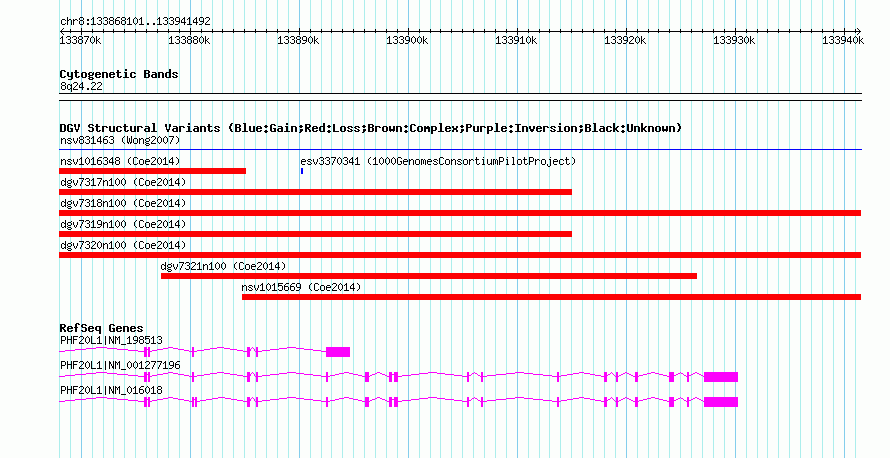Open transcript label PHF20L1|NM_001277196

pos(120,365)
